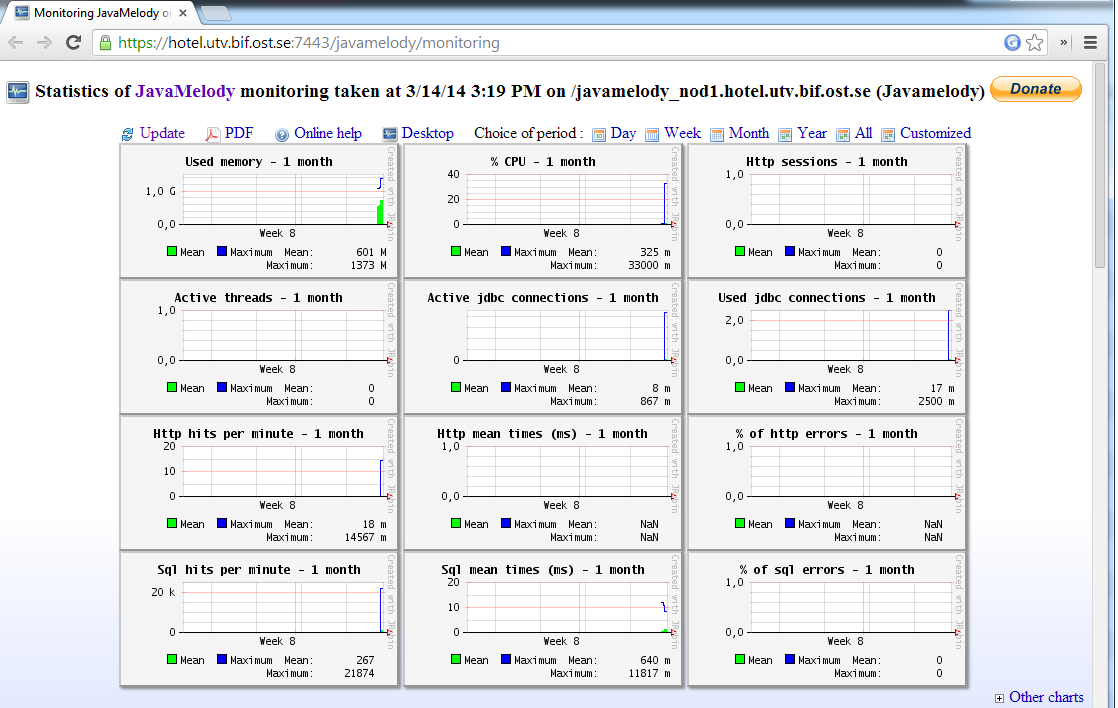
Task: Open the Other charts link
Action: coord(1046,697)
